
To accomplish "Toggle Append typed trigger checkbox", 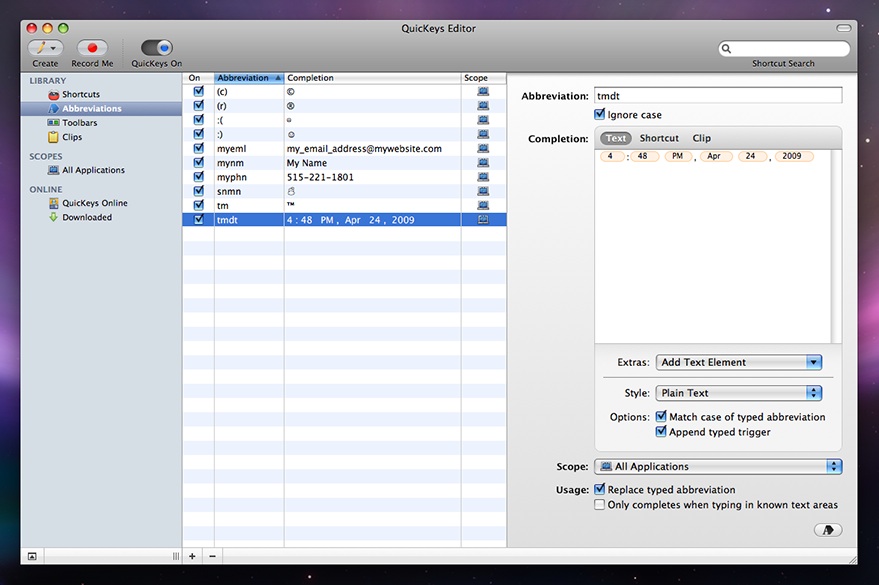I will 661,431.
